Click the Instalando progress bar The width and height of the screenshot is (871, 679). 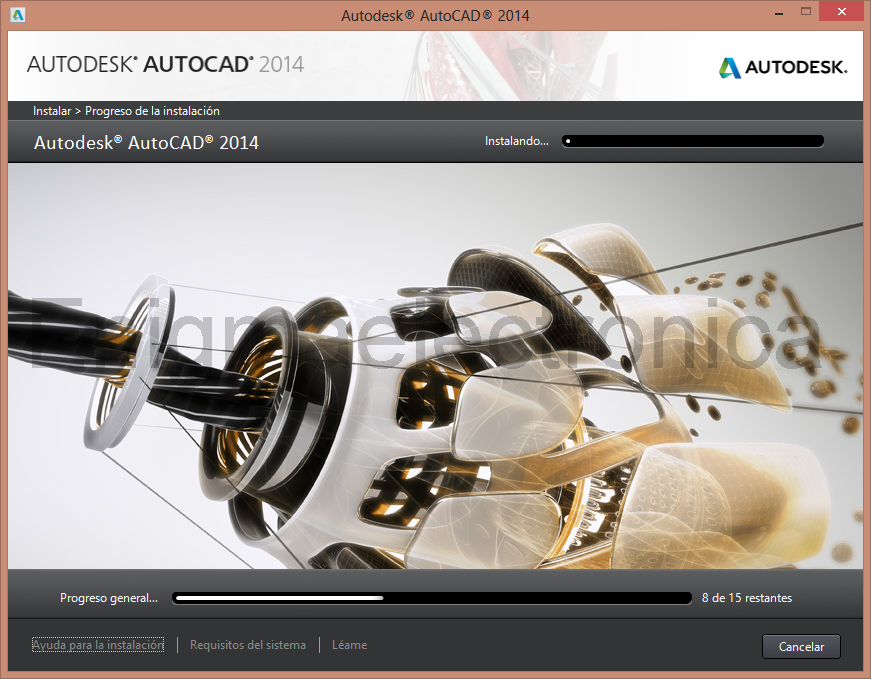click(x=693, y=141)
